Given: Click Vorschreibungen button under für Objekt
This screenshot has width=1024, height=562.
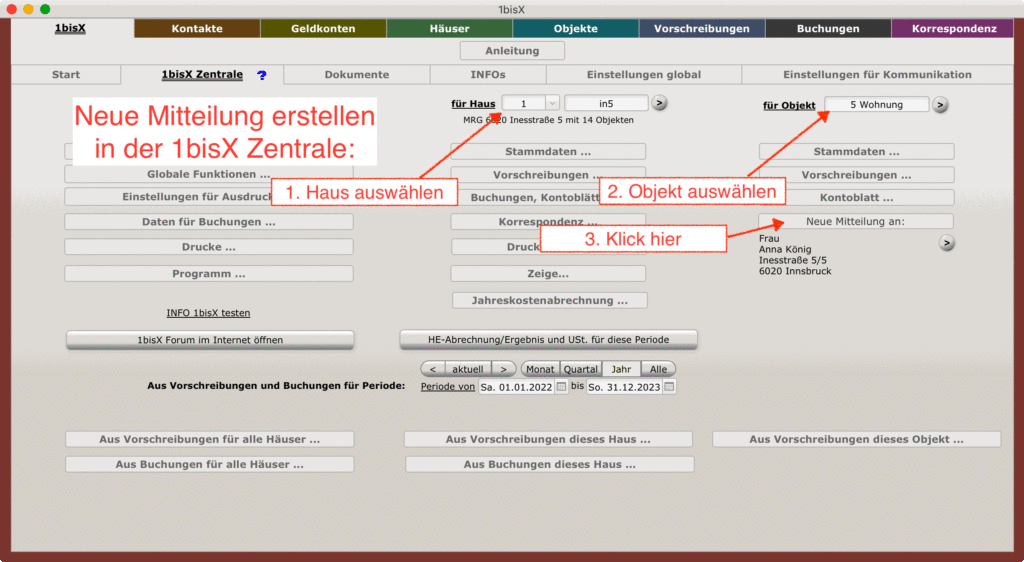Looking at the screenshot, I should point(856,175).
